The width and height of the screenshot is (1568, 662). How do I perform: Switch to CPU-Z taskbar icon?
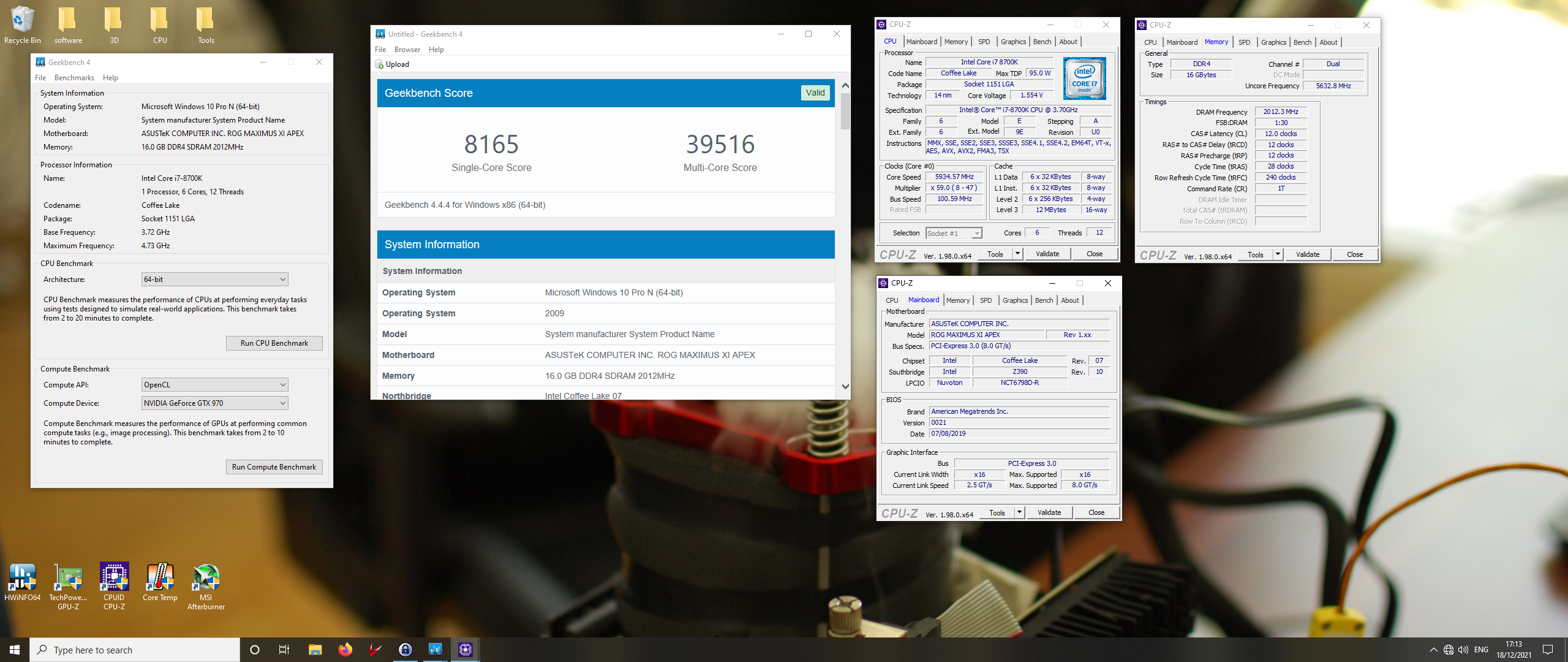click(x=466, y=650)
